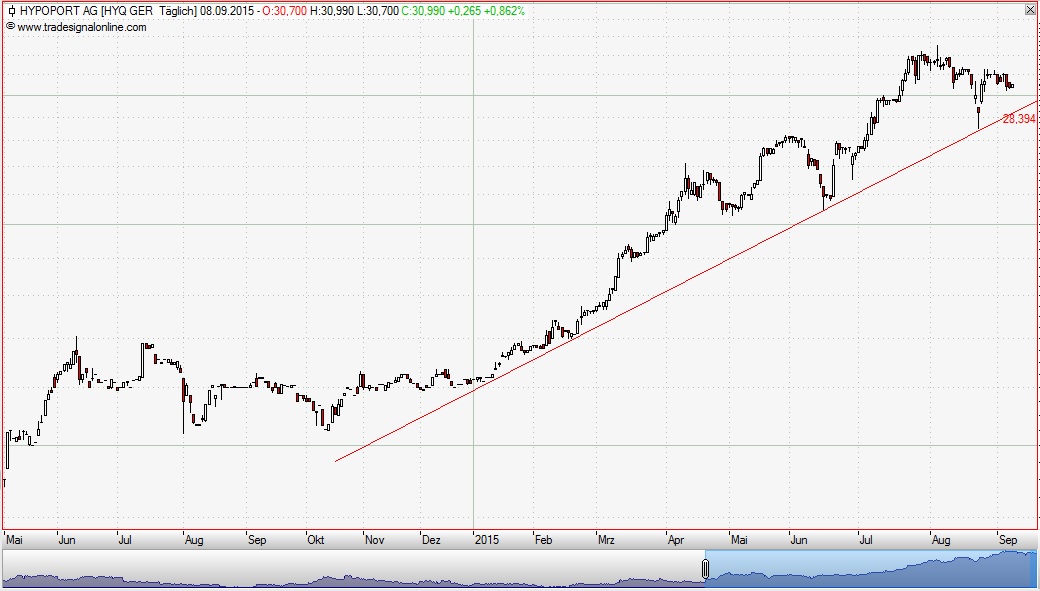Click the Mrz label on the time axis
1040x591 pixels.
point(606,540)
